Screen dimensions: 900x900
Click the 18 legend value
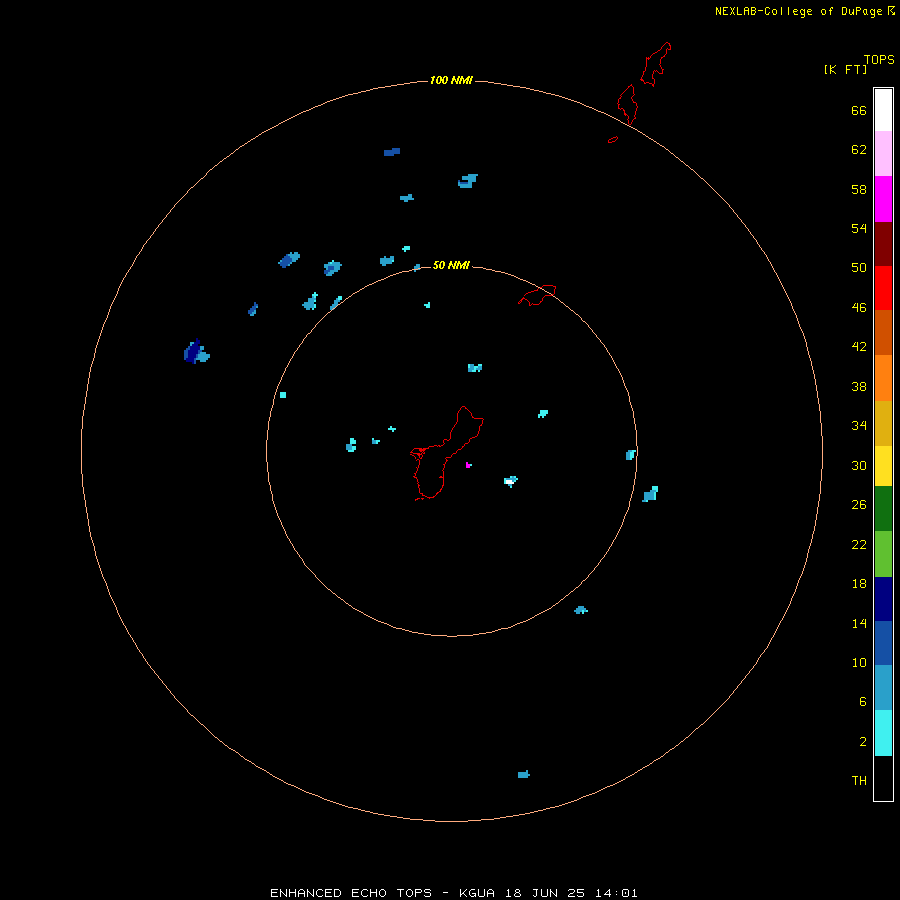[859, 584]
